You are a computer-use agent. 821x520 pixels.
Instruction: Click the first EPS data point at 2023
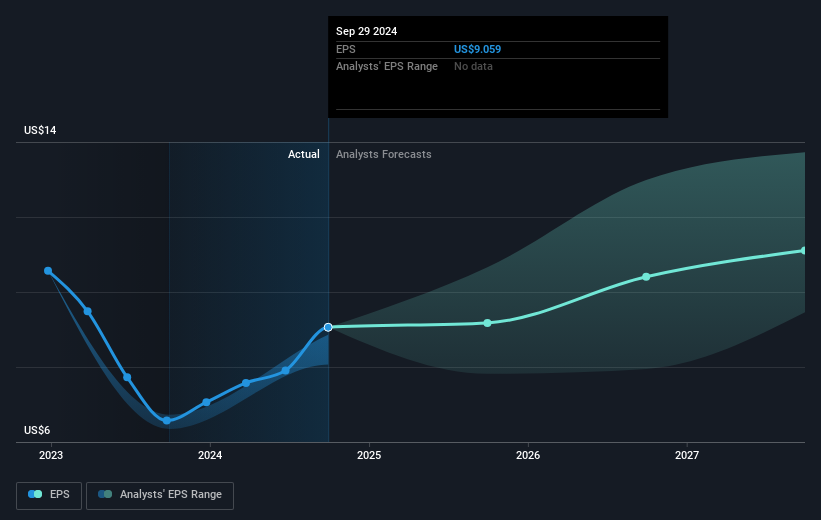[x=48, y=271]
